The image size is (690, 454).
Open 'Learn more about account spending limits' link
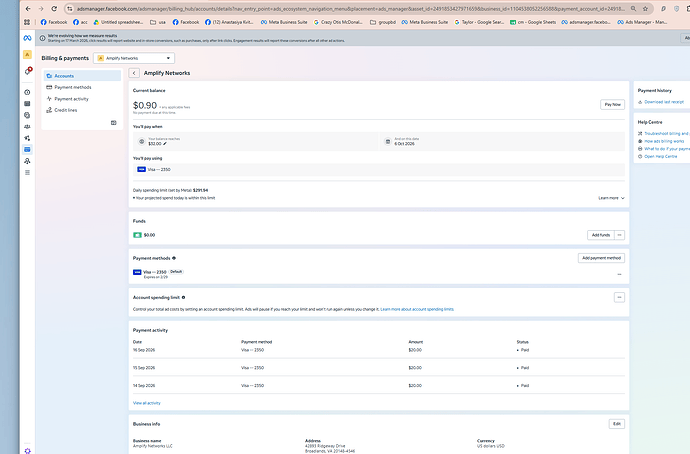click(417, 309)
